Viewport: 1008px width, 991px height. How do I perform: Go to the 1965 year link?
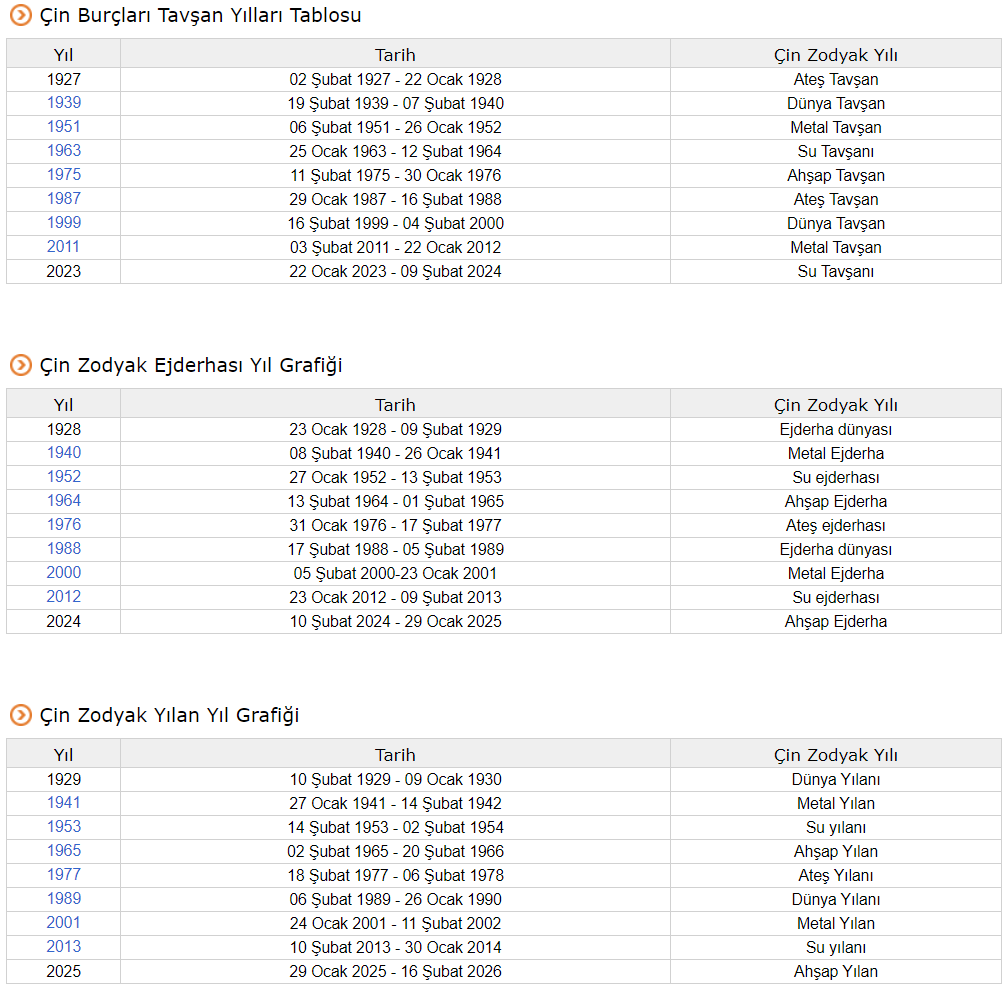pyautogui.click(x=64, y=851)
